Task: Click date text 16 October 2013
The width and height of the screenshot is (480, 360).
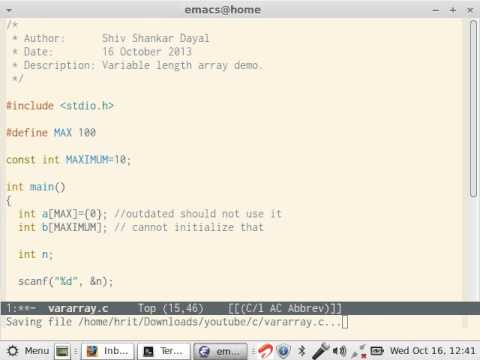Action: (147, 52)
